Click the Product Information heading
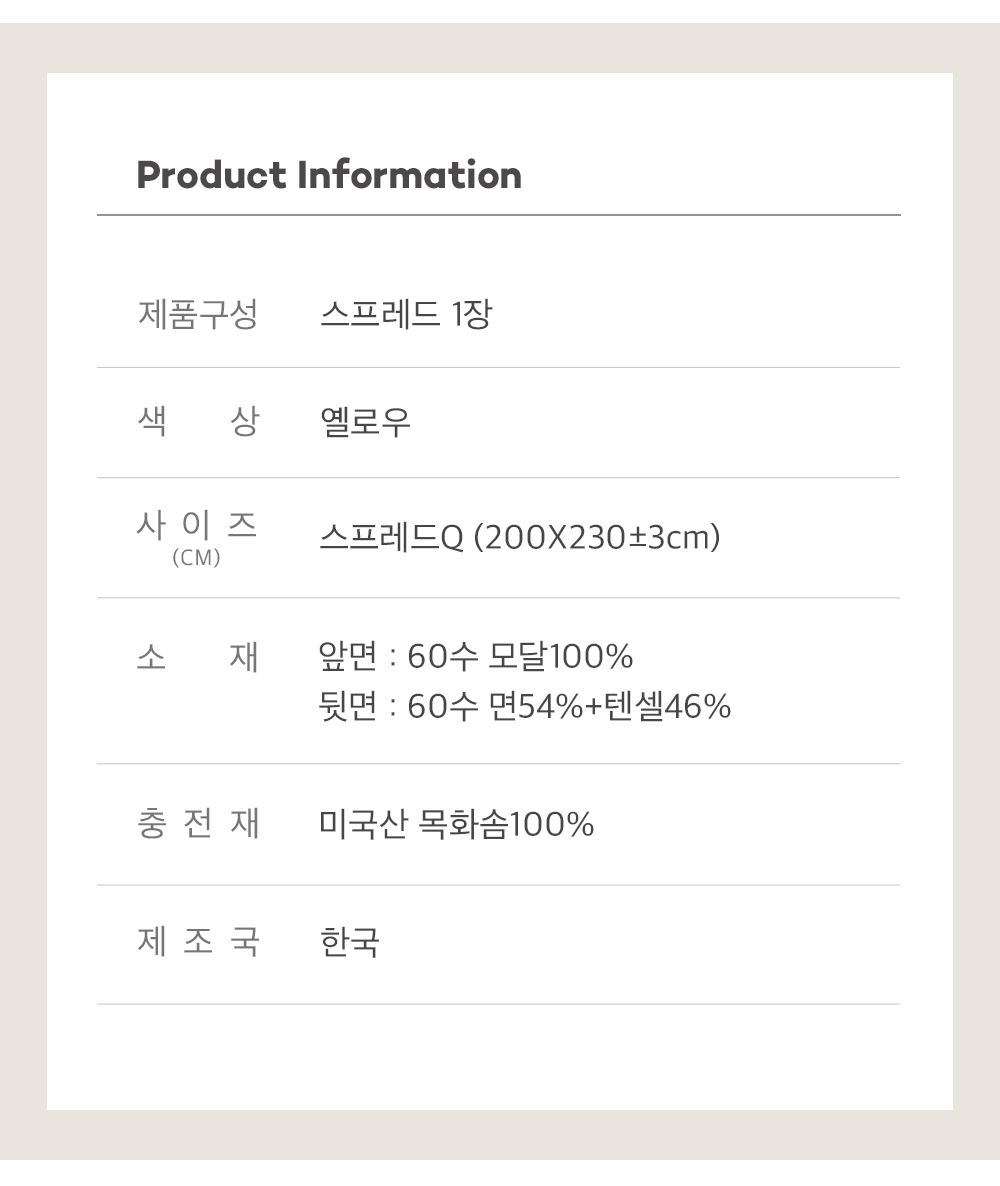Viewport: 1000px width, 1186px height. click(329, 175)
